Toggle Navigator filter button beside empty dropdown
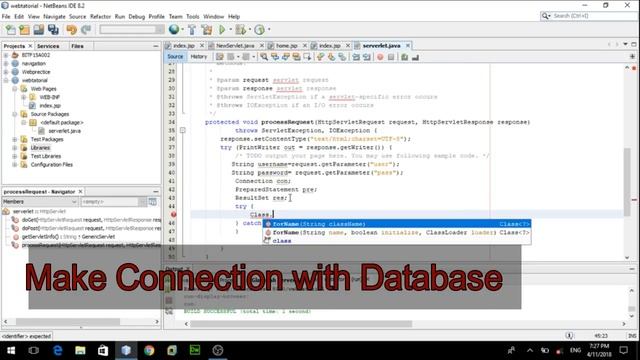This screenshot has height=360, width=640. click(153, 202)
